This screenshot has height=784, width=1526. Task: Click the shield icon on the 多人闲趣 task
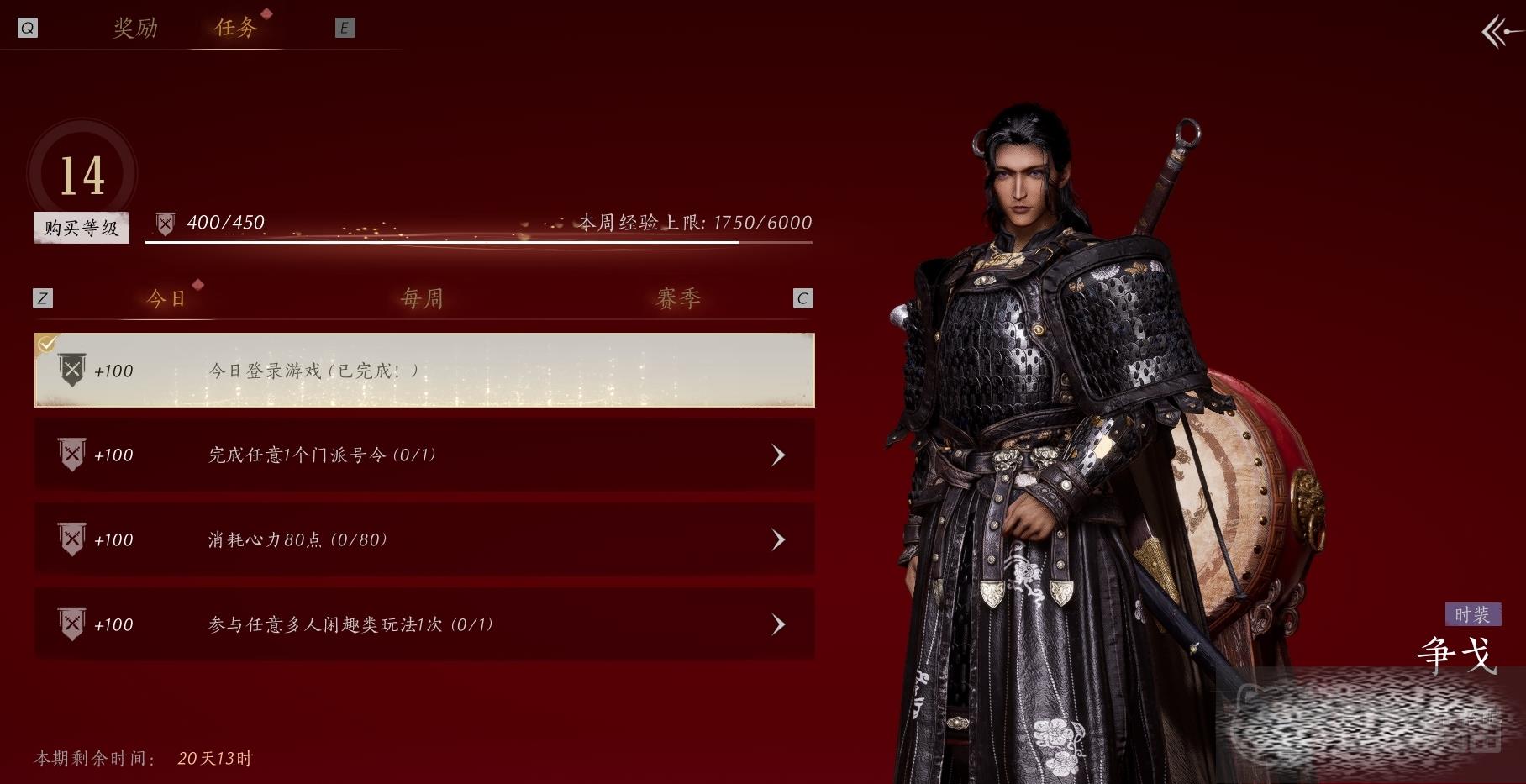(72, 624)
